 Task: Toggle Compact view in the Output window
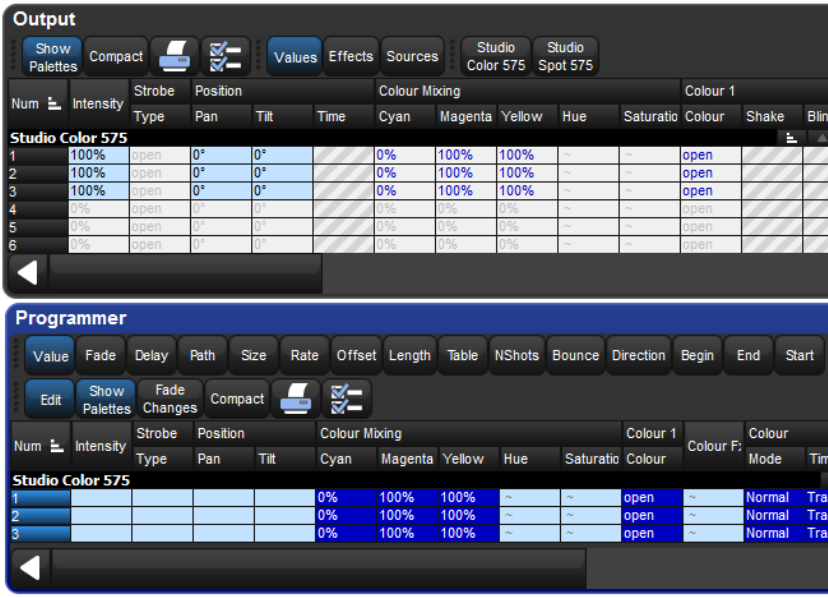coord(116,57)
